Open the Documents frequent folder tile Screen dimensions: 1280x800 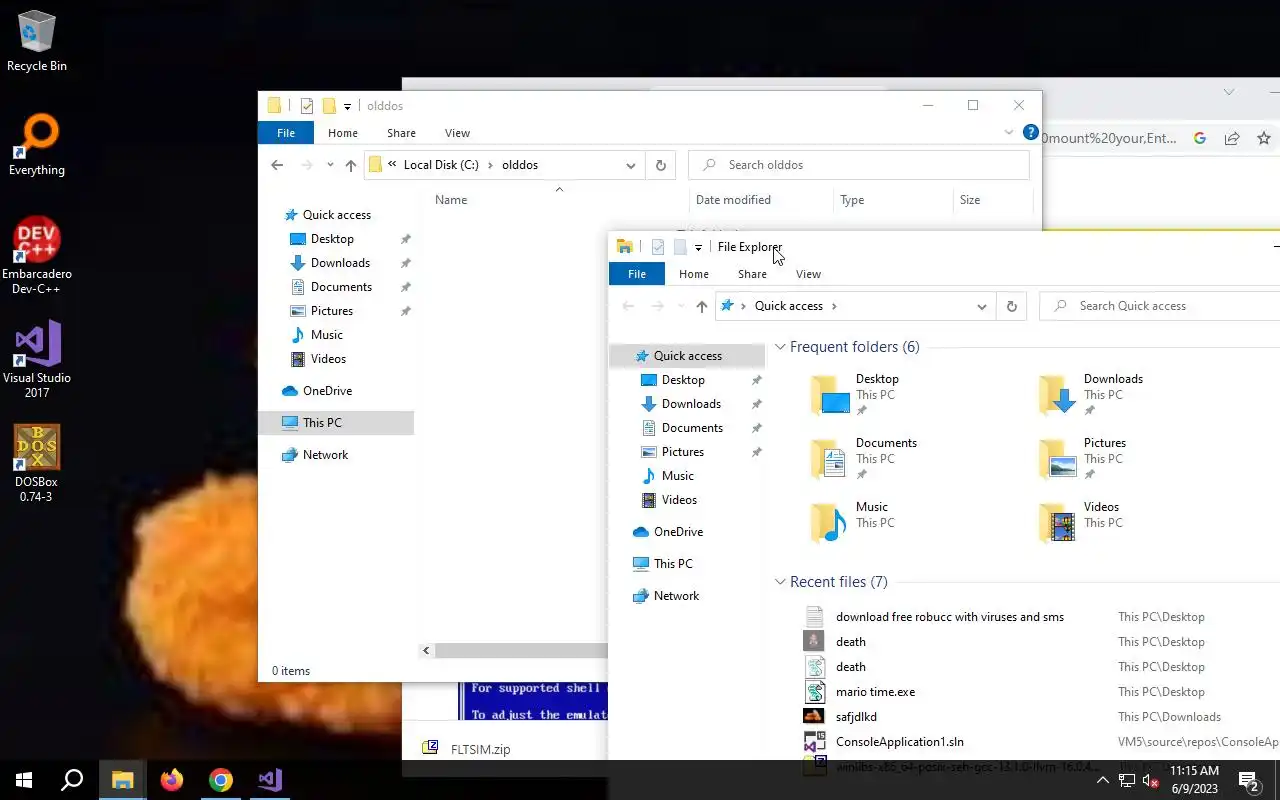[862, 459]
